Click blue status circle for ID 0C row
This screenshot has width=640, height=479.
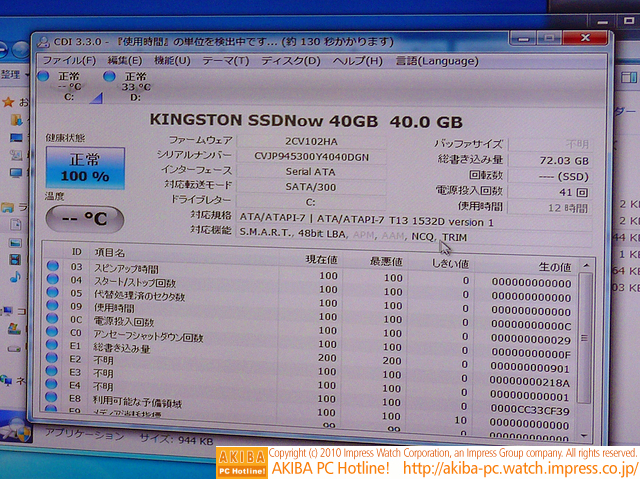(53, 322)
